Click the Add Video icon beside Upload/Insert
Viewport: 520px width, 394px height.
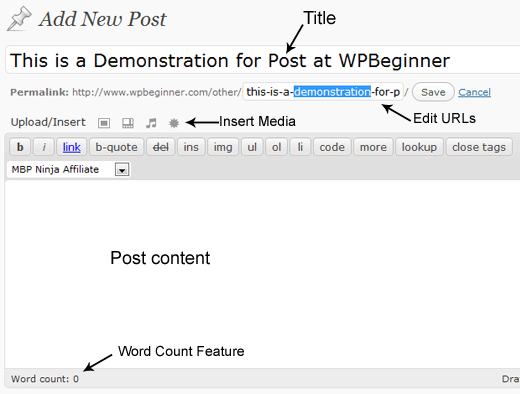(128, 123)
